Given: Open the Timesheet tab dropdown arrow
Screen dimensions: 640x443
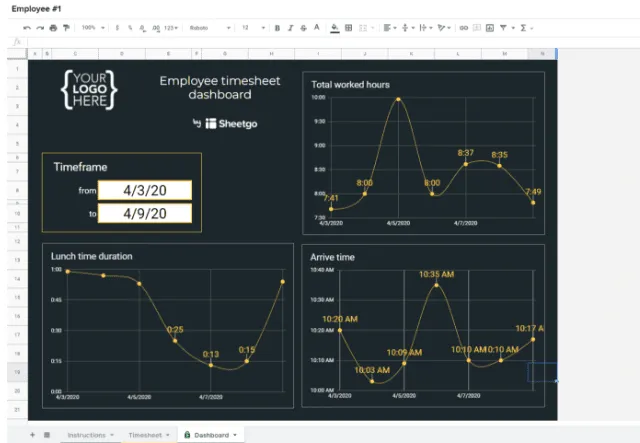Looking at the screenshot, I should click(168, 435).
